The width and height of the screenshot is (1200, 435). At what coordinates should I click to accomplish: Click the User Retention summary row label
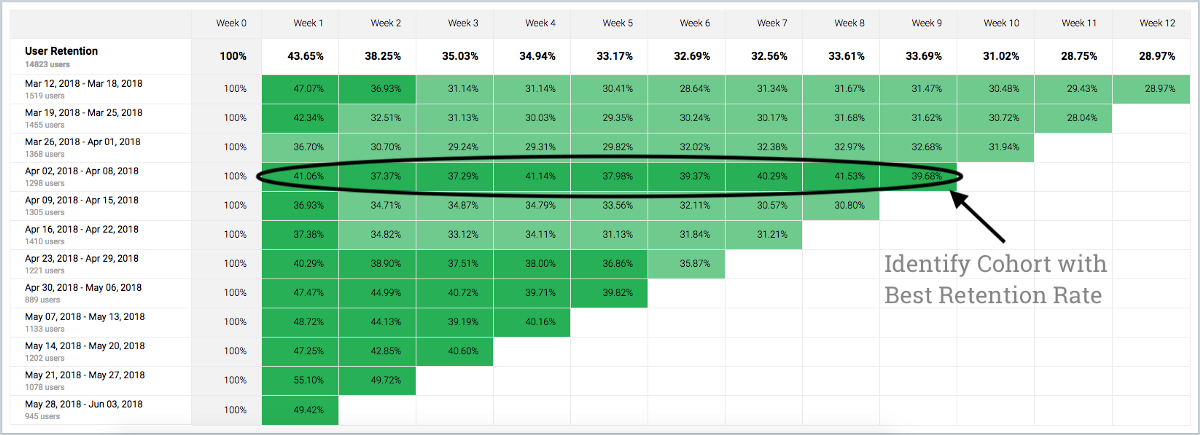pyautogui.click(x=61, y=50)
